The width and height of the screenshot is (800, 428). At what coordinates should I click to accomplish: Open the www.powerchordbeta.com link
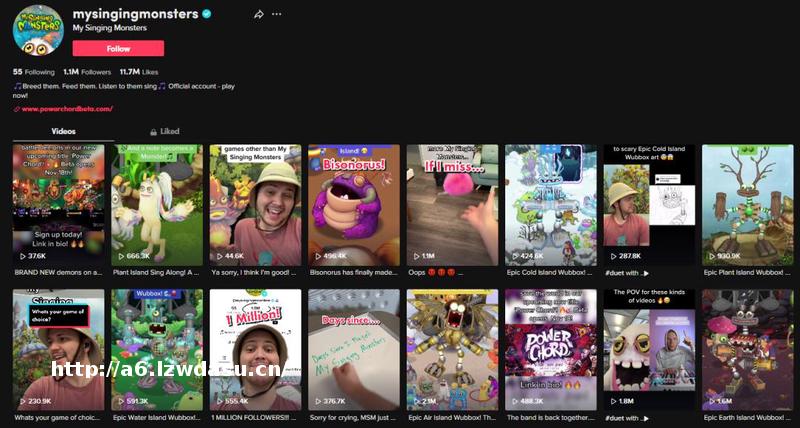[x=67, y=109]
